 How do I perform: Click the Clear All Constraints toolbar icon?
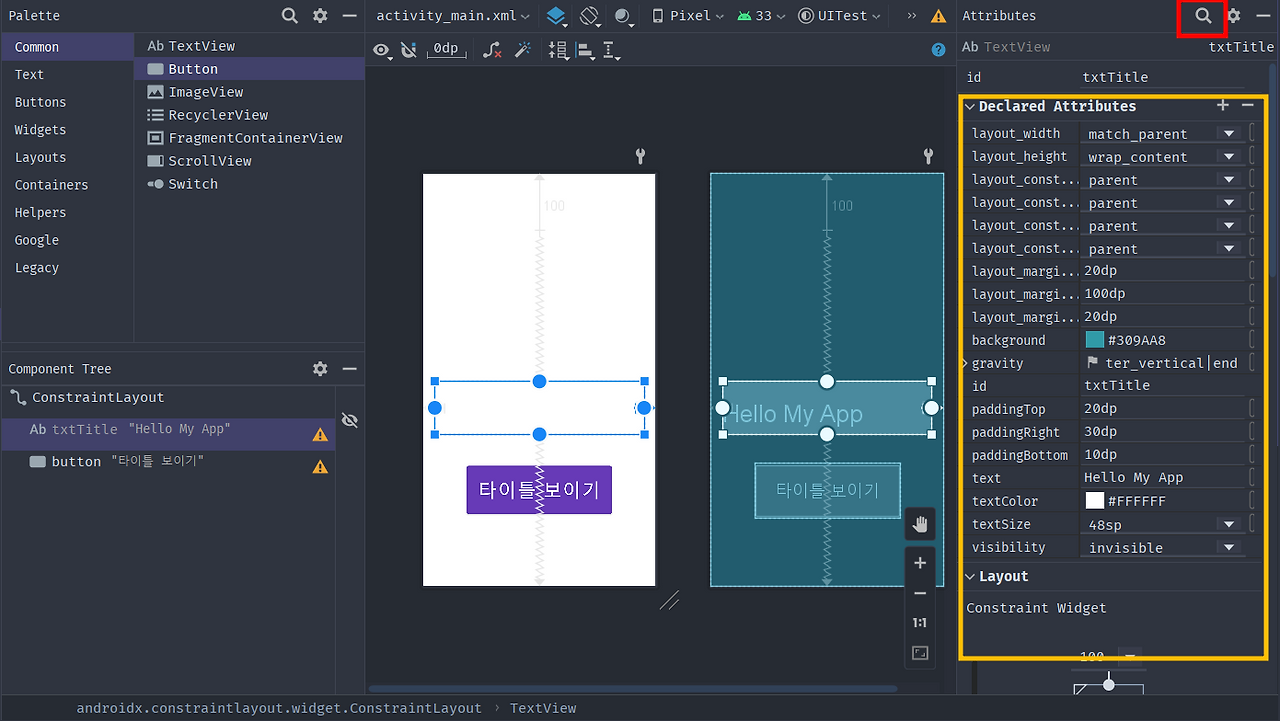pyautogui.click(x=491, y=50)
